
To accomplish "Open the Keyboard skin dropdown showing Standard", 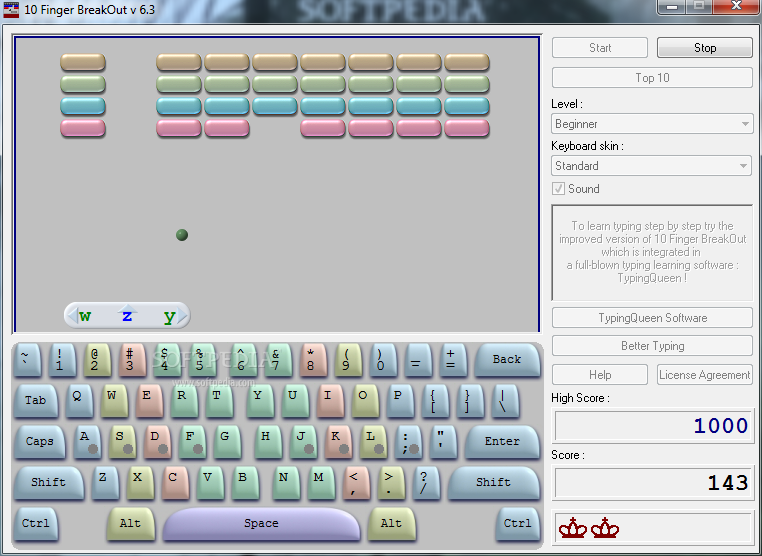I will (x=651, y=166).
